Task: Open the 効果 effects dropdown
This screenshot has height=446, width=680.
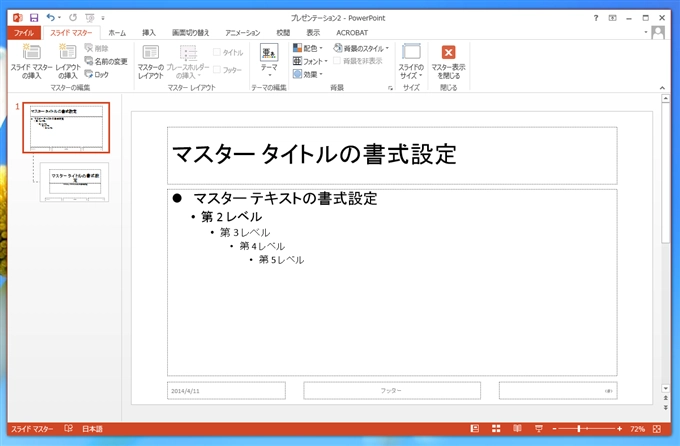Action: coord(308,74)
